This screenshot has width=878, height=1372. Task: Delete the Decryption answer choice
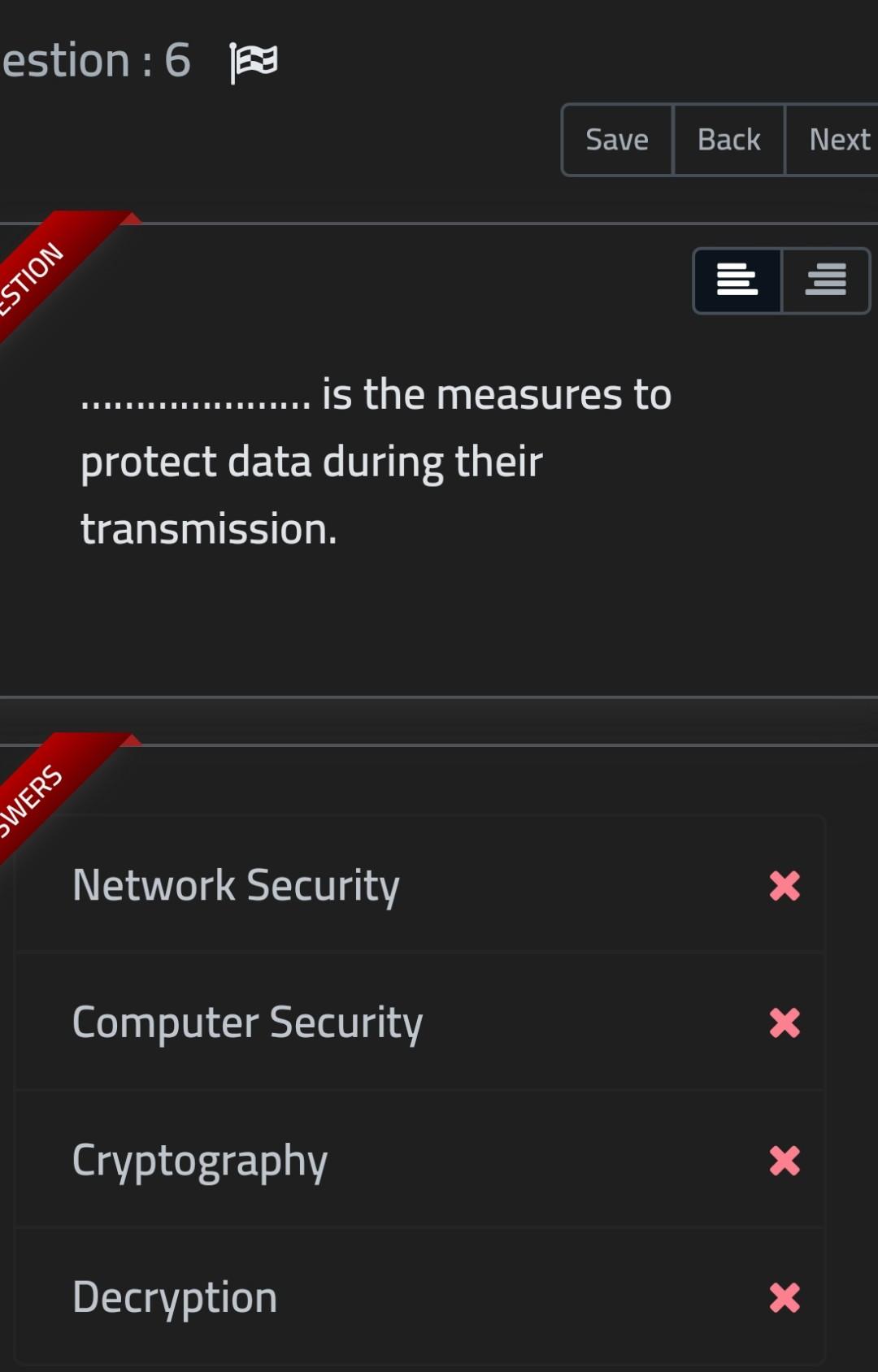[x=783, y=1299]
